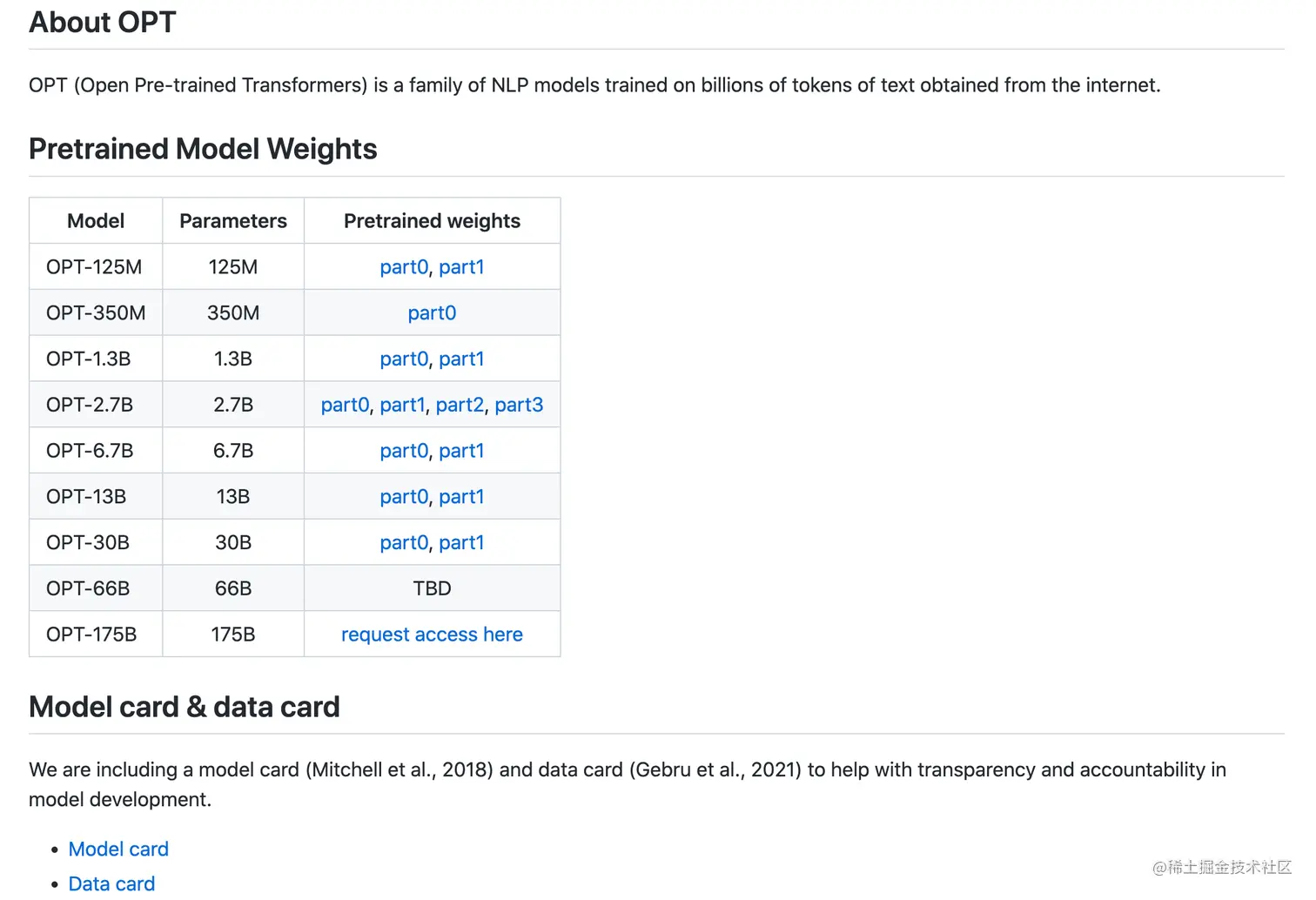Click OPT-2.7B part3 link
The width and height of the screenshot is (1316, 900).
tap(519, 406)
